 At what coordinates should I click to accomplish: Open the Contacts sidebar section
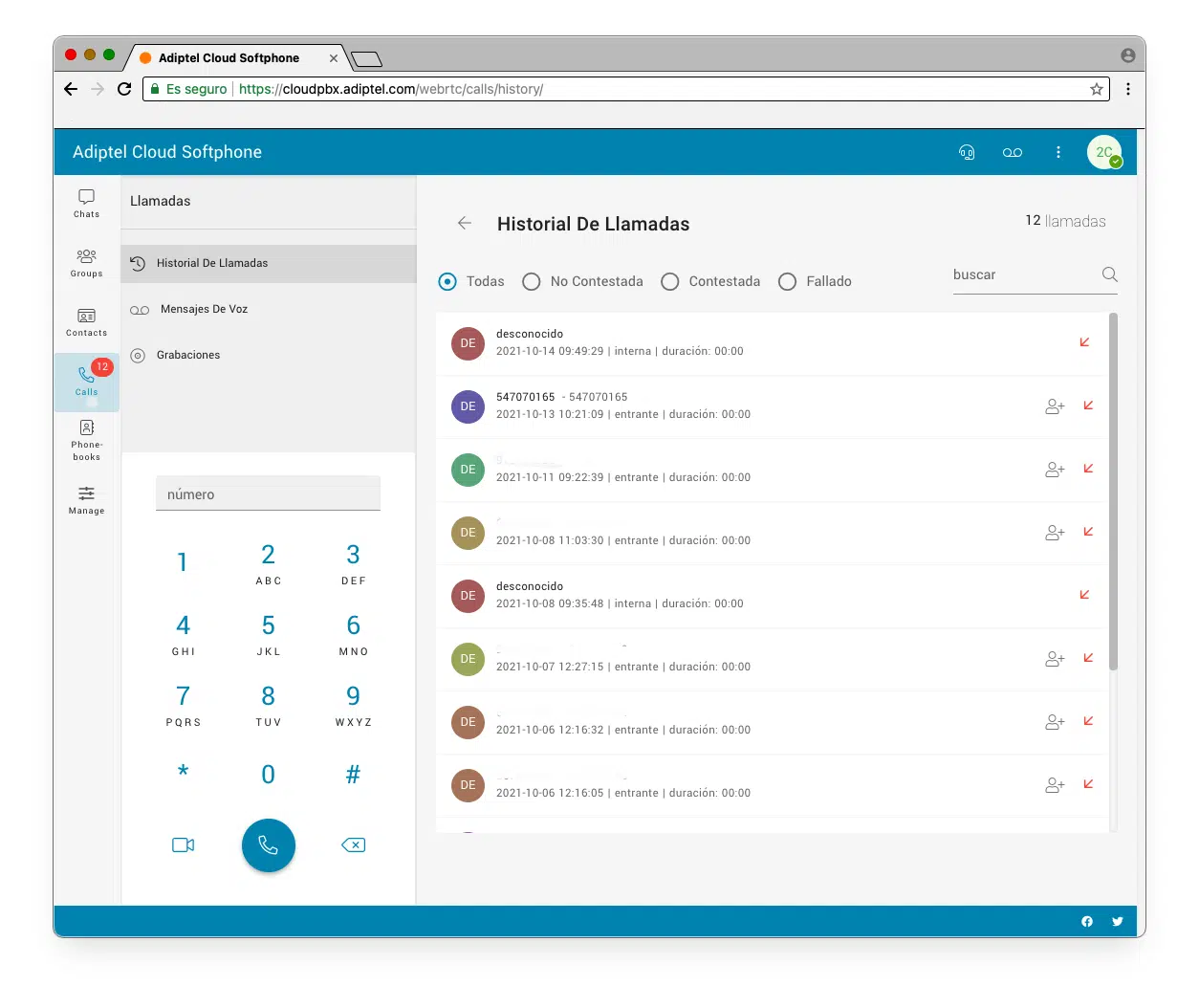[x=86, y=322]
